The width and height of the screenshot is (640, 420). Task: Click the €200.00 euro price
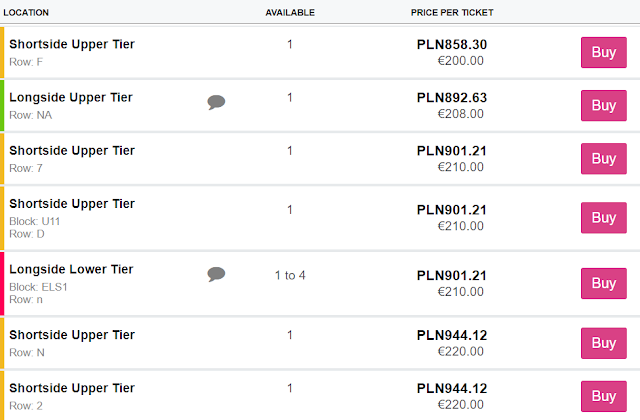click(x=460, y=60)
